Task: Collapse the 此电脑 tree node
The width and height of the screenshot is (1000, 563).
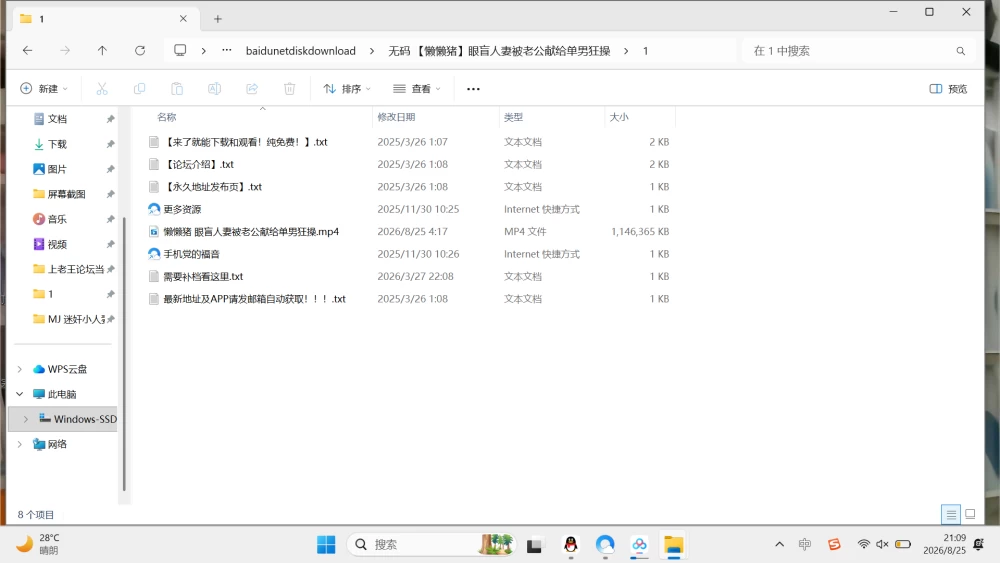Action: coord(20,394)
